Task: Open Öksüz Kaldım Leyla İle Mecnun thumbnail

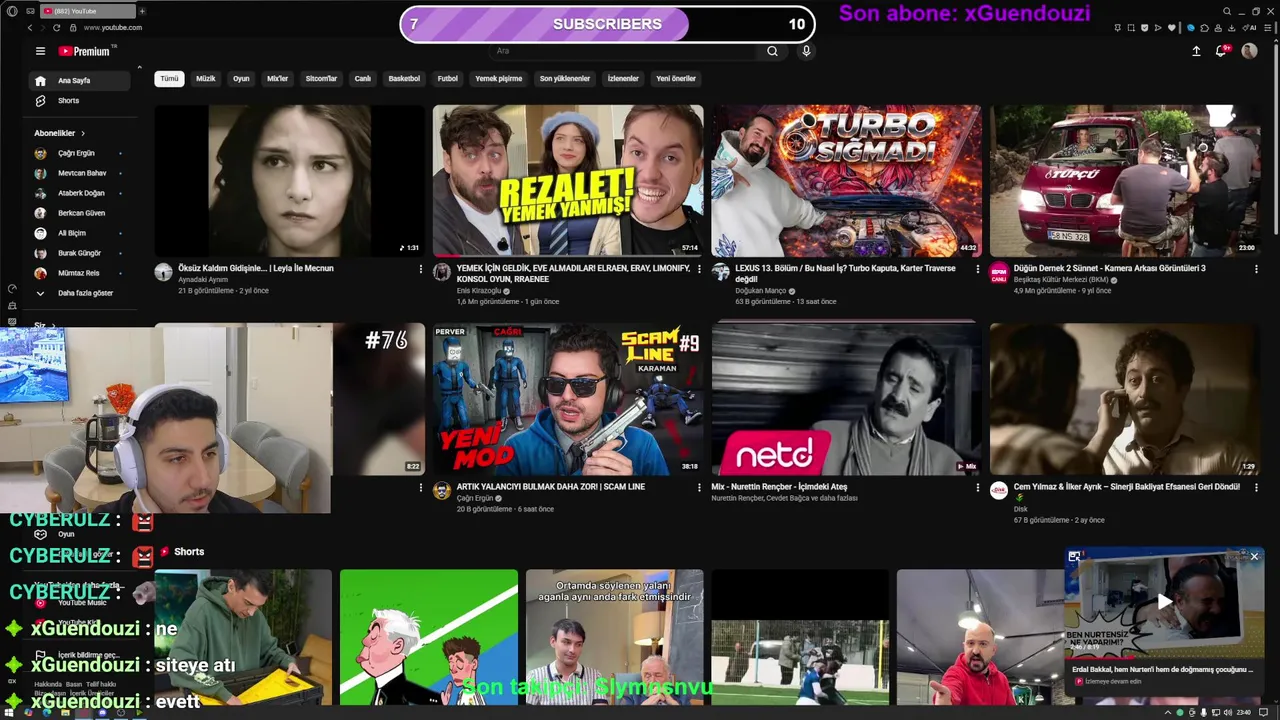Action: tap(290, 181)
